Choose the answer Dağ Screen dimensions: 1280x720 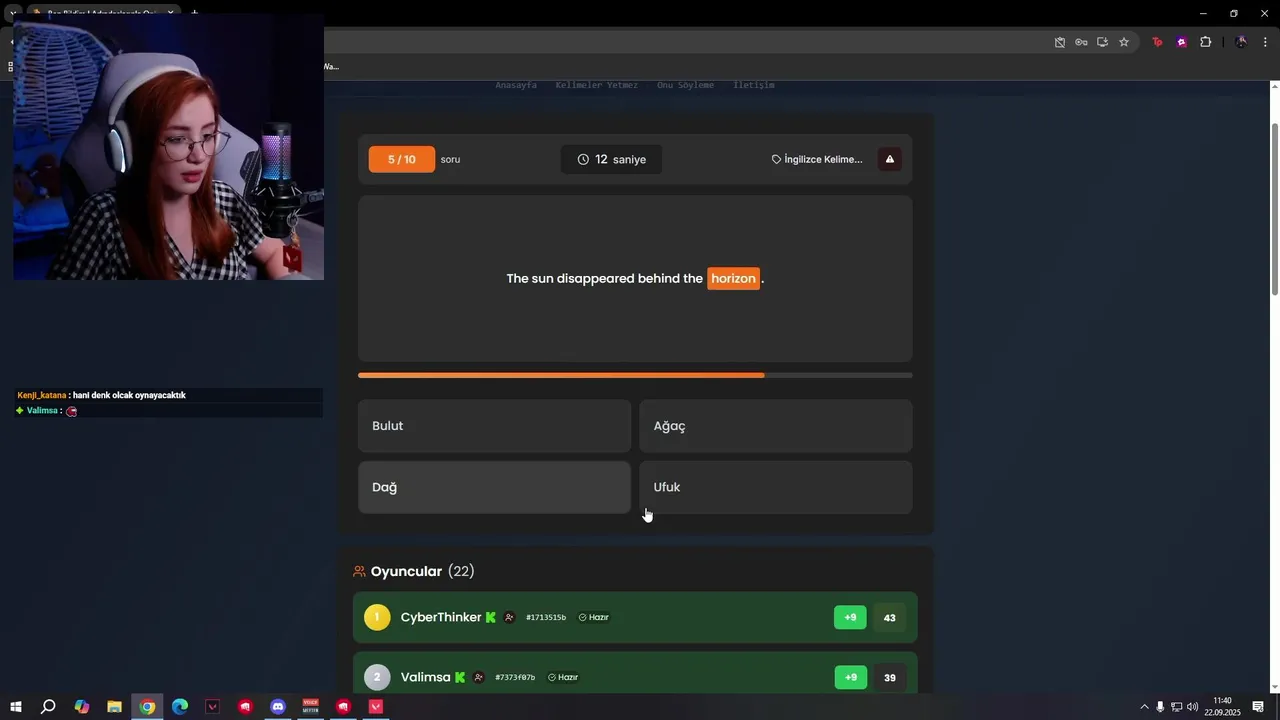(494, 487)
